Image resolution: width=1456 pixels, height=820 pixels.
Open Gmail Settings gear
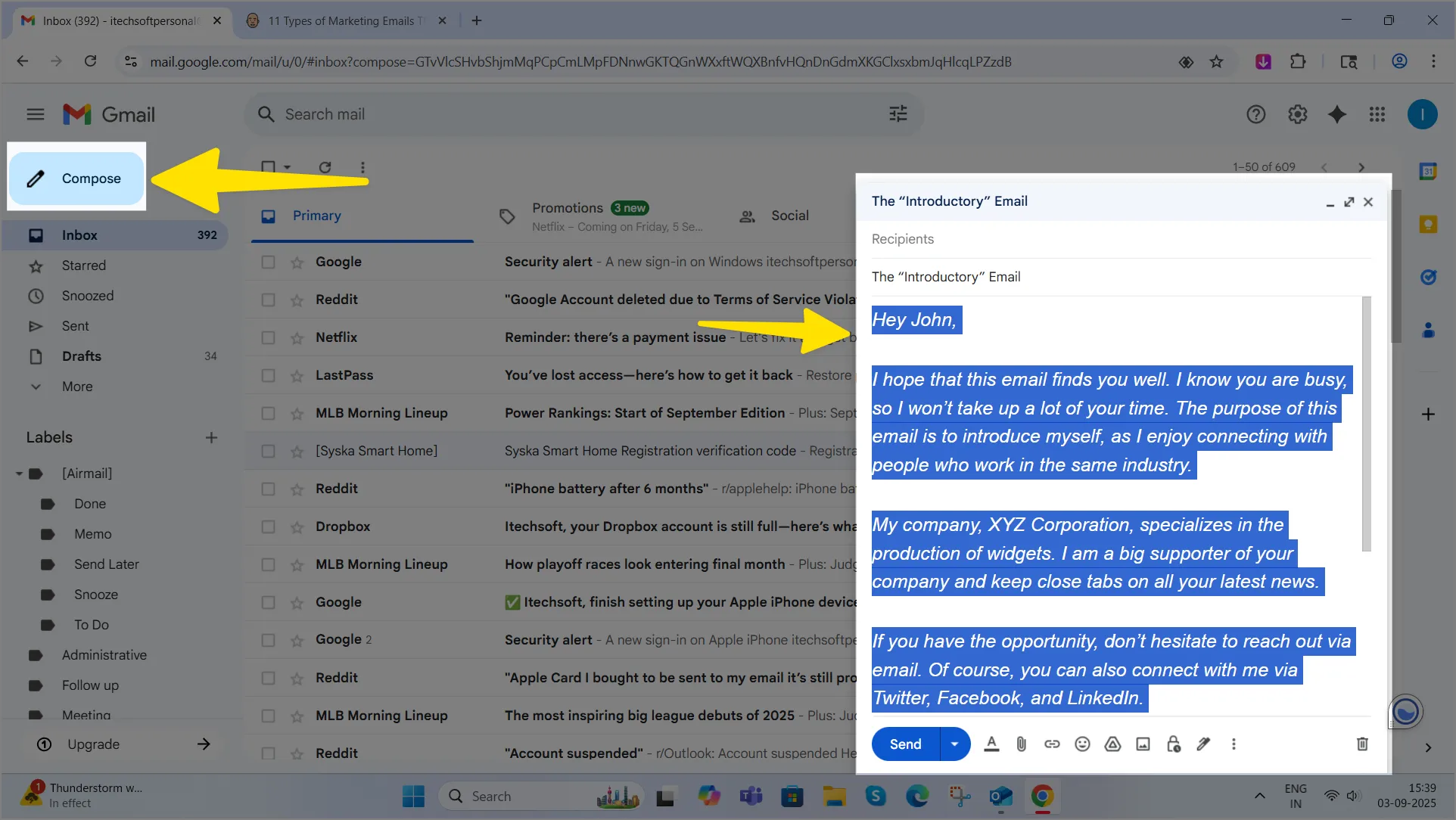(x=1297, y=114)
